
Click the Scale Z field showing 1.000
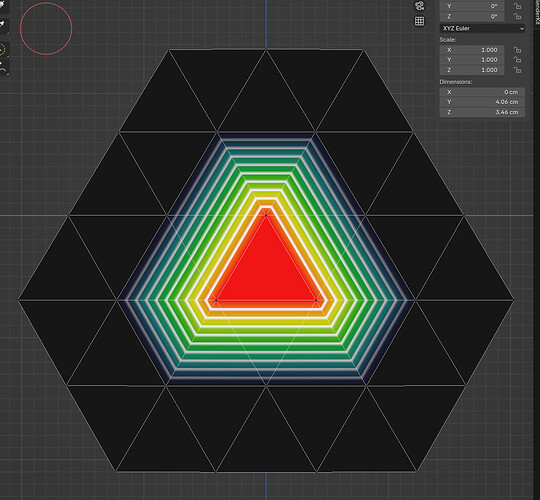(x=472, y=70)
